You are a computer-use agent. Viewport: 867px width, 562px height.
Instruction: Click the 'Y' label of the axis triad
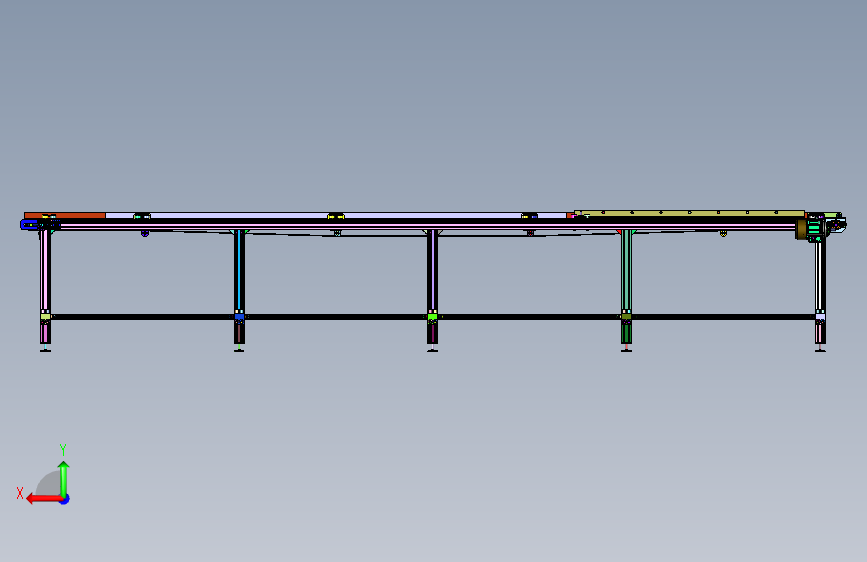[x=63, y=450]
